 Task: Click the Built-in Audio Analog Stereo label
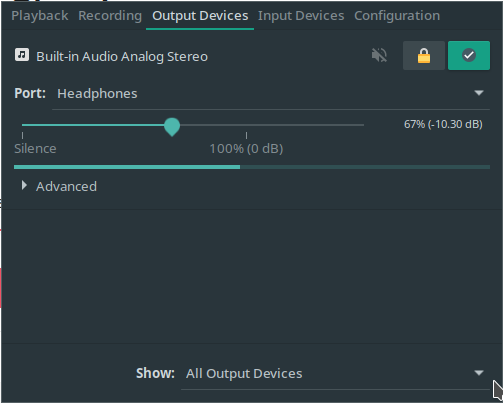coord(122,56)
